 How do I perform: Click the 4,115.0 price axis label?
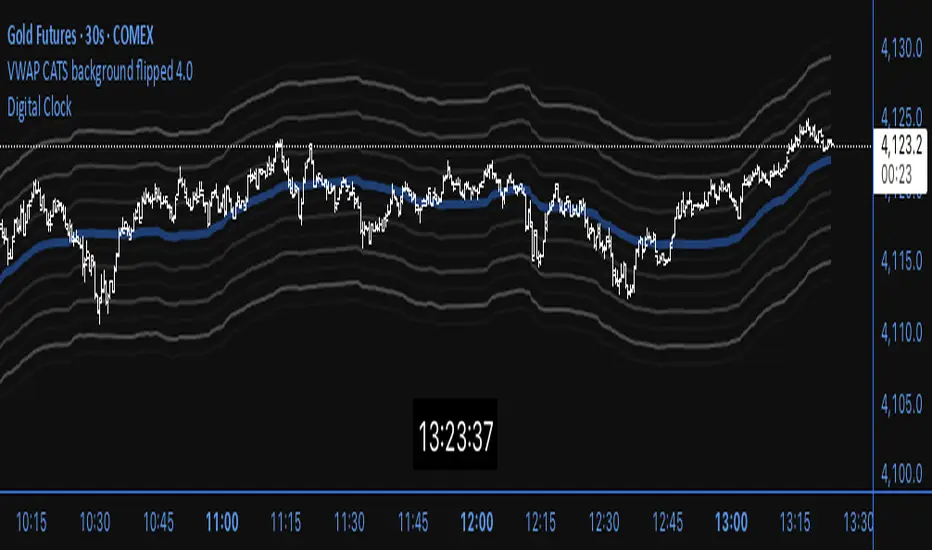point(902,261)
